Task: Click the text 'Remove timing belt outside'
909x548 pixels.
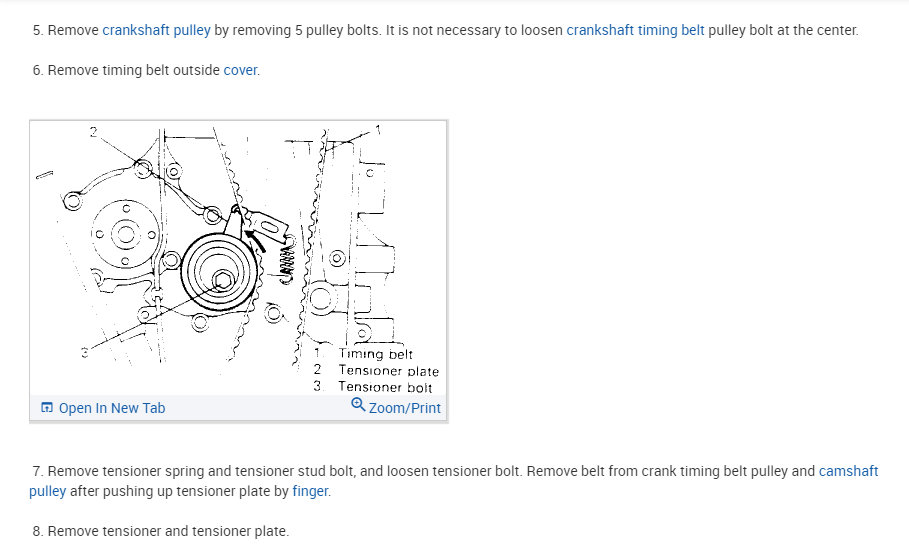Action: 133,70
